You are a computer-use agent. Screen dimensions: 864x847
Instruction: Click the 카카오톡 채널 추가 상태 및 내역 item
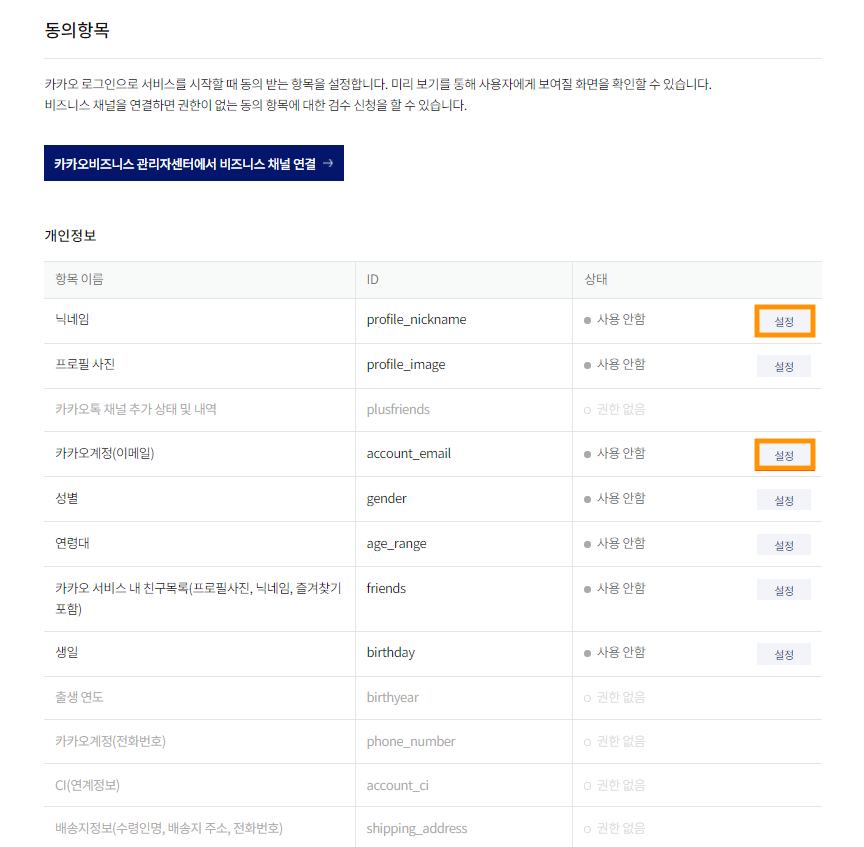pos(136,409)
